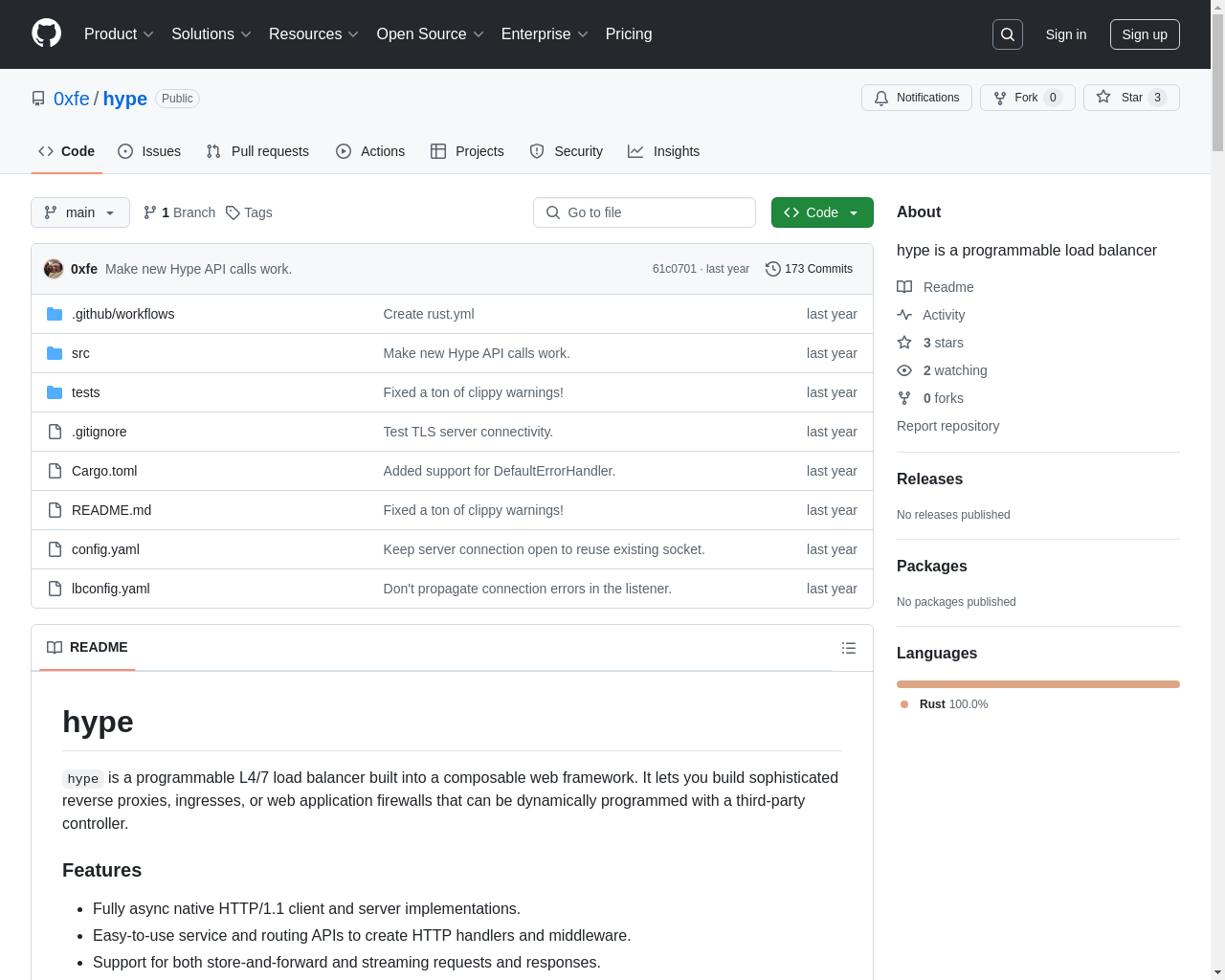The width and height of the screenshot is (1225, 980).
Task: Switch to the Projects tab
Action: [467, 151]
